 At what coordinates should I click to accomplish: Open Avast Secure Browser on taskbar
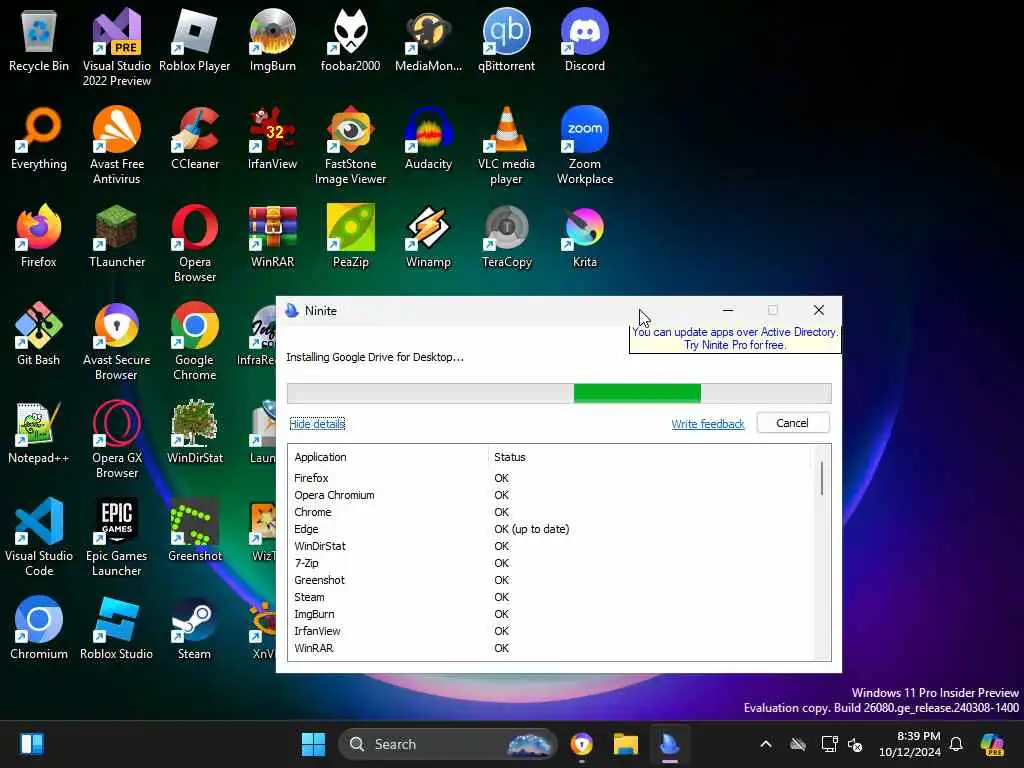tap(581, 744)
